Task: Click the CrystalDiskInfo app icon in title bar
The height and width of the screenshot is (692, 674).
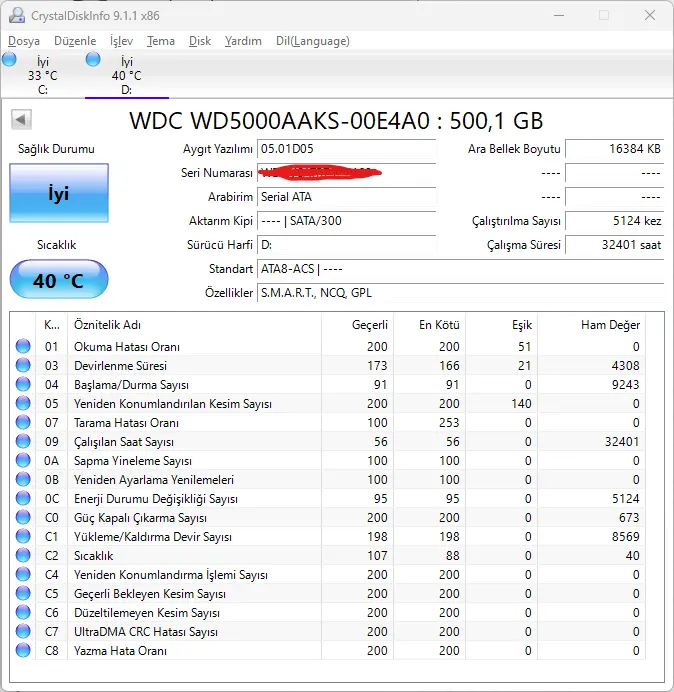Action: [17, 15]
